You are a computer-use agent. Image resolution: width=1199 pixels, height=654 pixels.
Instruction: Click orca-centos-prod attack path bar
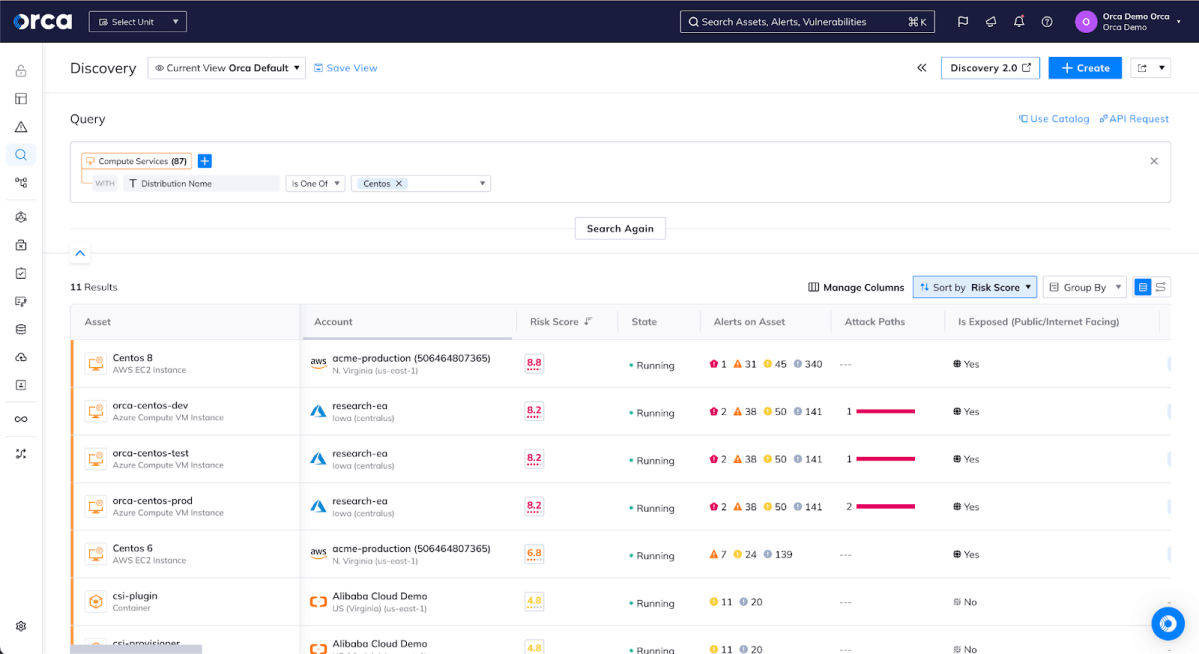click(x=885, y=506)
